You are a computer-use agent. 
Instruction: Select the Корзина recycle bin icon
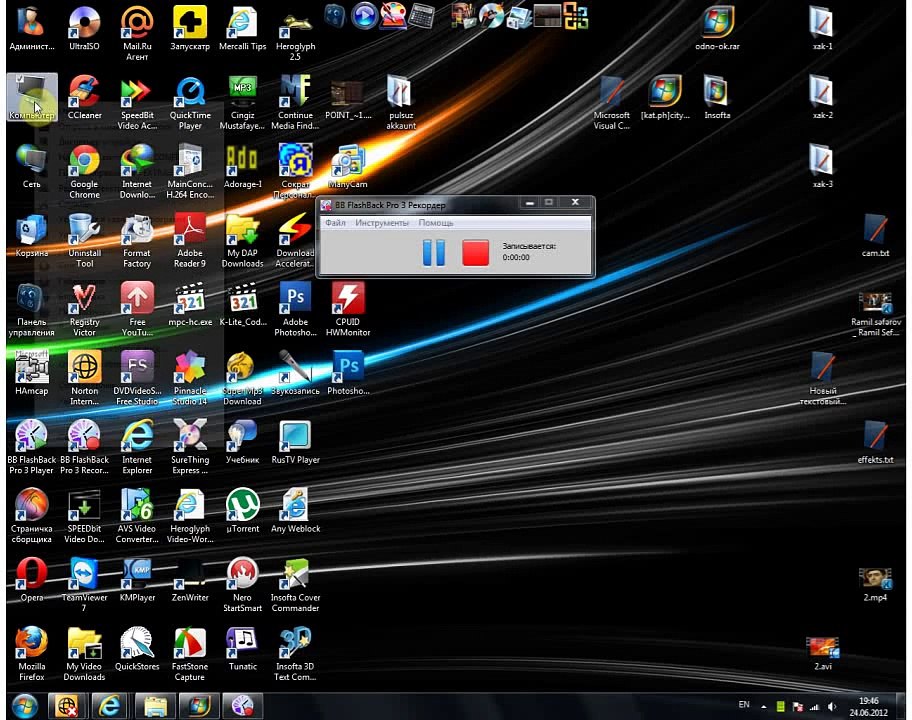31,236
